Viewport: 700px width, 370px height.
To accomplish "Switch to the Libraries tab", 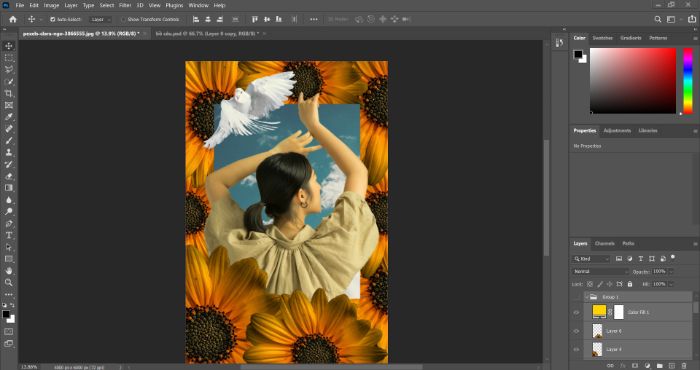I will [648, 131].
